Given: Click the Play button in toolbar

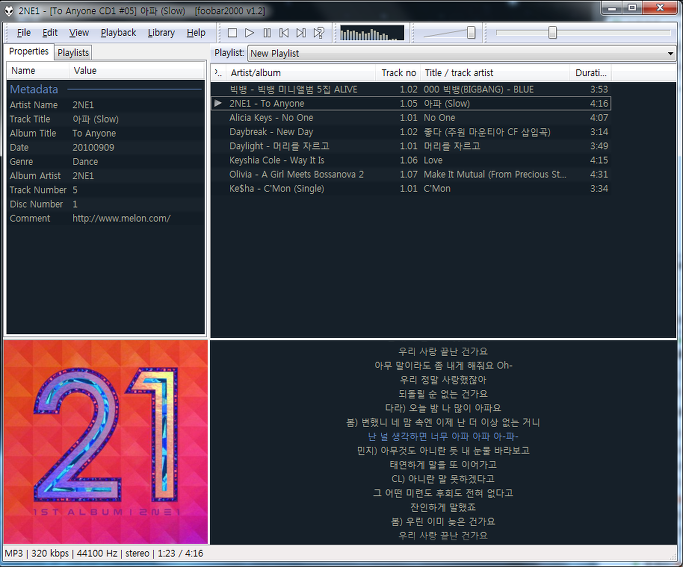Looking at the screenshot, I should tap(250, 33).
